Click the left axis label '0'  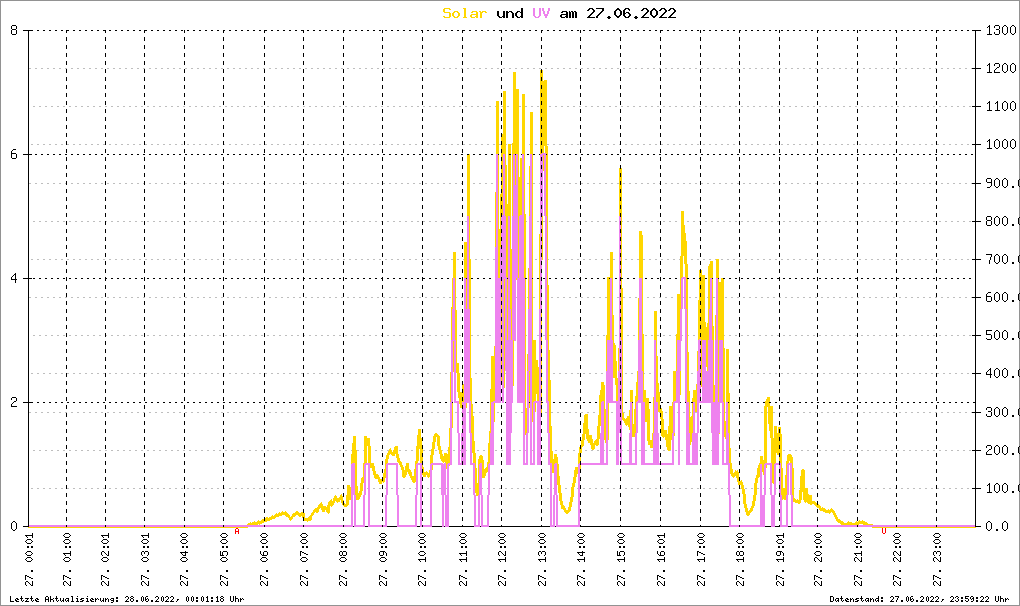click(x=14, y=527)
